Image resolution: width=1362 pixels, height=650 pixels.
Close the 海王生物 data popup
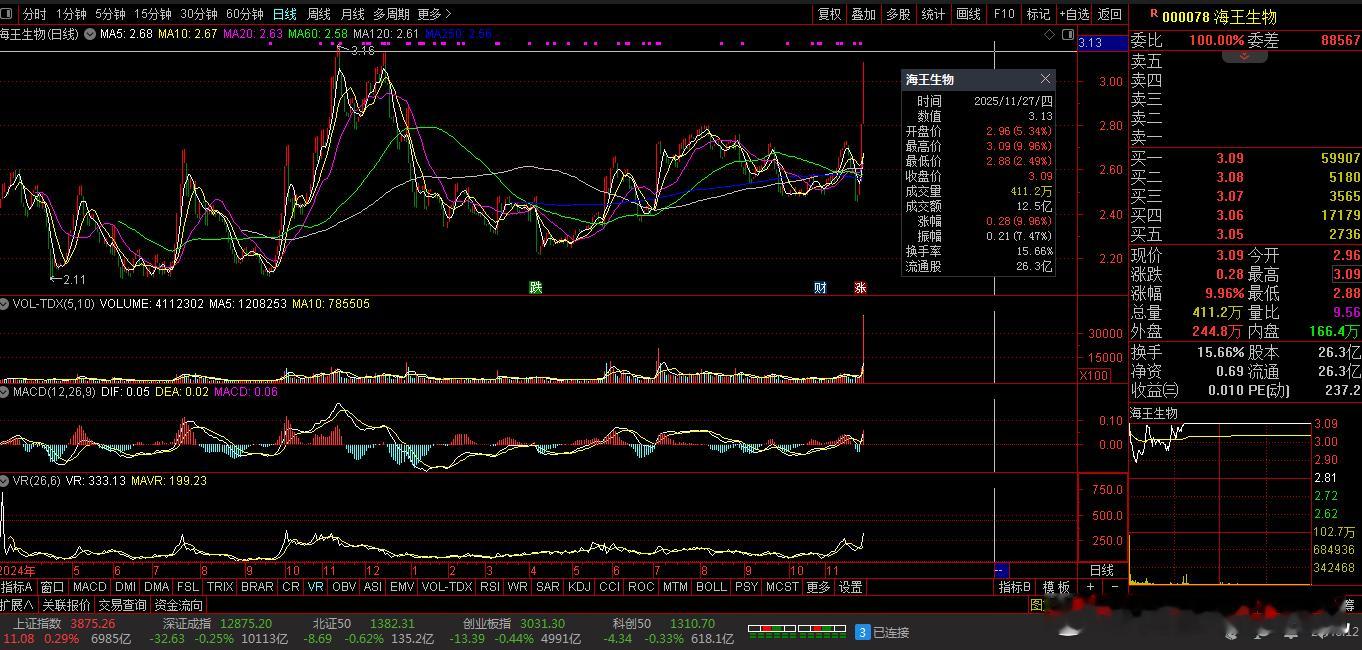click(1045, 79)
